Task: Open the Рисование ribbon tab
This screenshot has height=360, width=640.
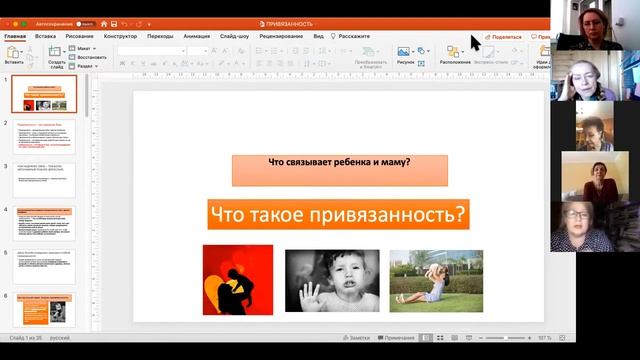Action: point(80,36)
